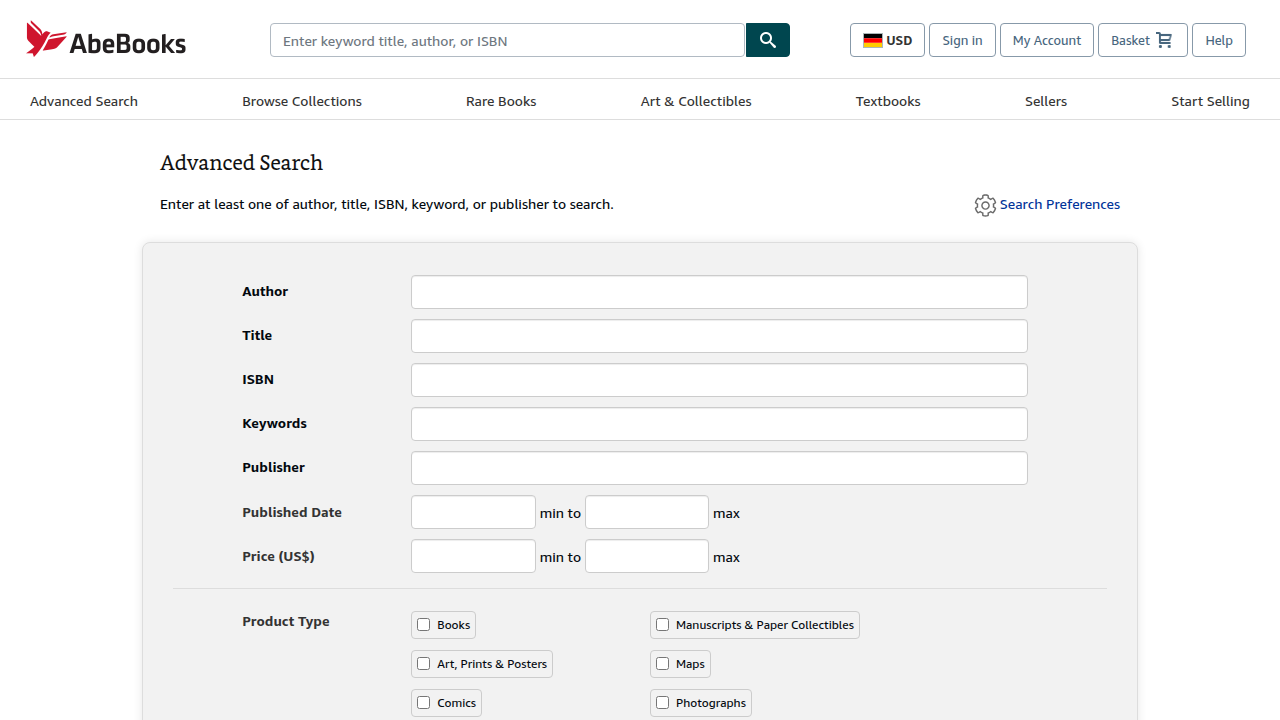Click the Author input field
Viewport: 1280px width, 720px height.
tap(719, 292)
